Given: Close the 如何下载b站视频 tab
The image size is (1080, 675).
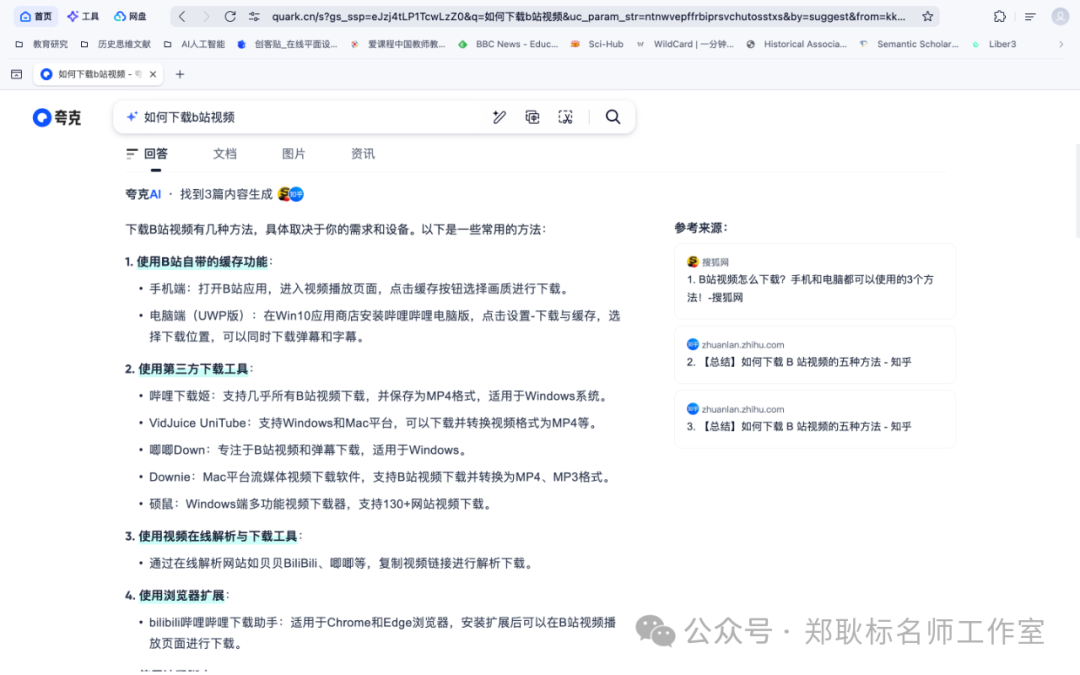Looking at the screenshot, I should click(x=153, y=74).
